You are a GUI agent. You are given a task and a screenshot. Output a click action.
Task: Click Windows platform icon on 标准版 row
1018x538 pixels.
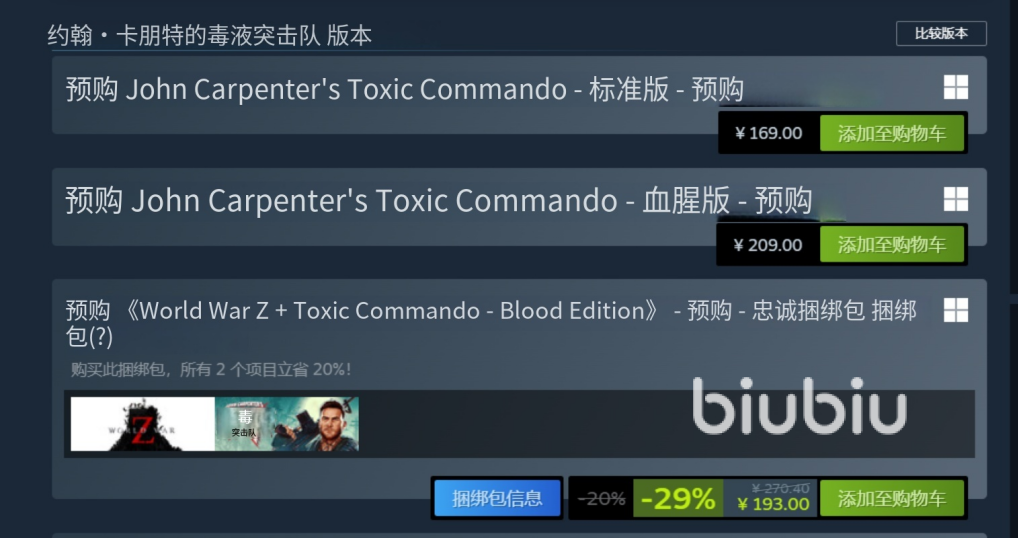[956, 87]
